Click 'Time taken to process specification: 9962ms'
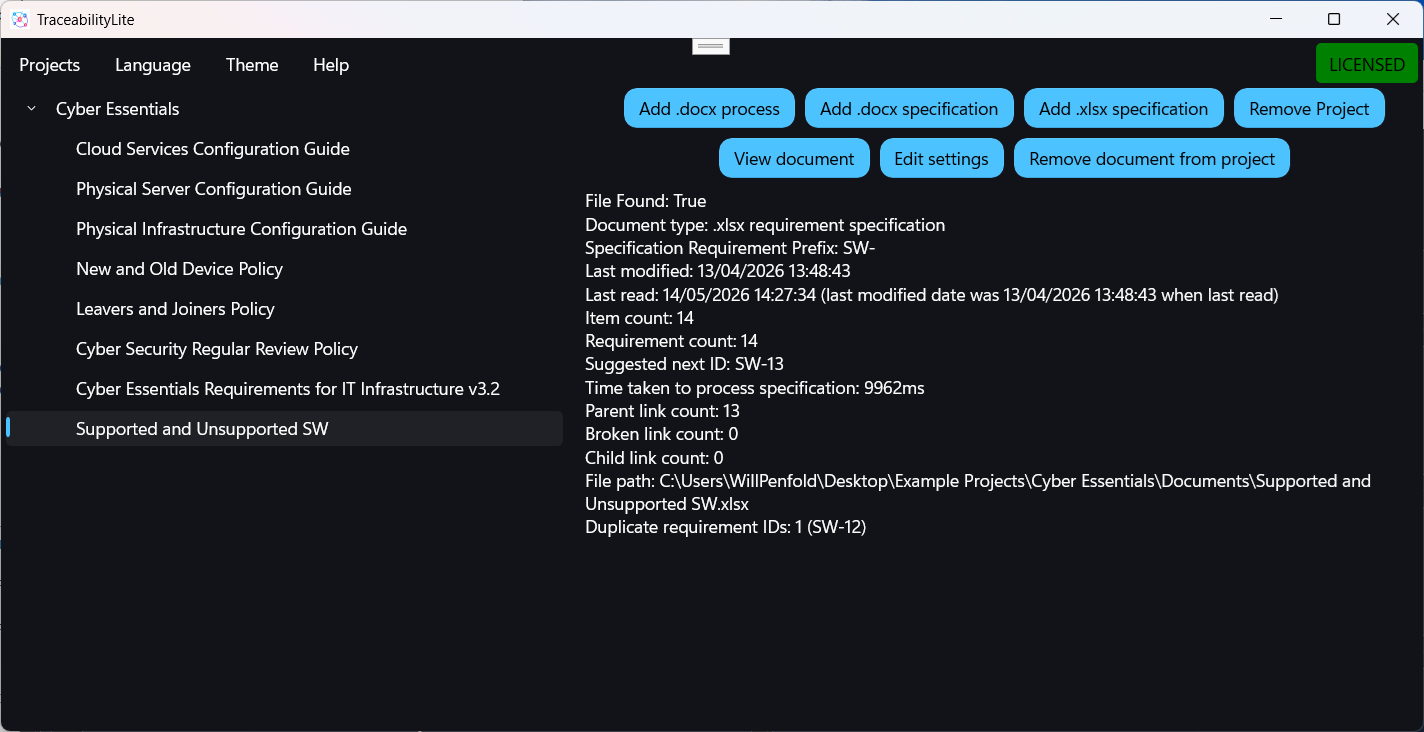 tap(755, 388)
